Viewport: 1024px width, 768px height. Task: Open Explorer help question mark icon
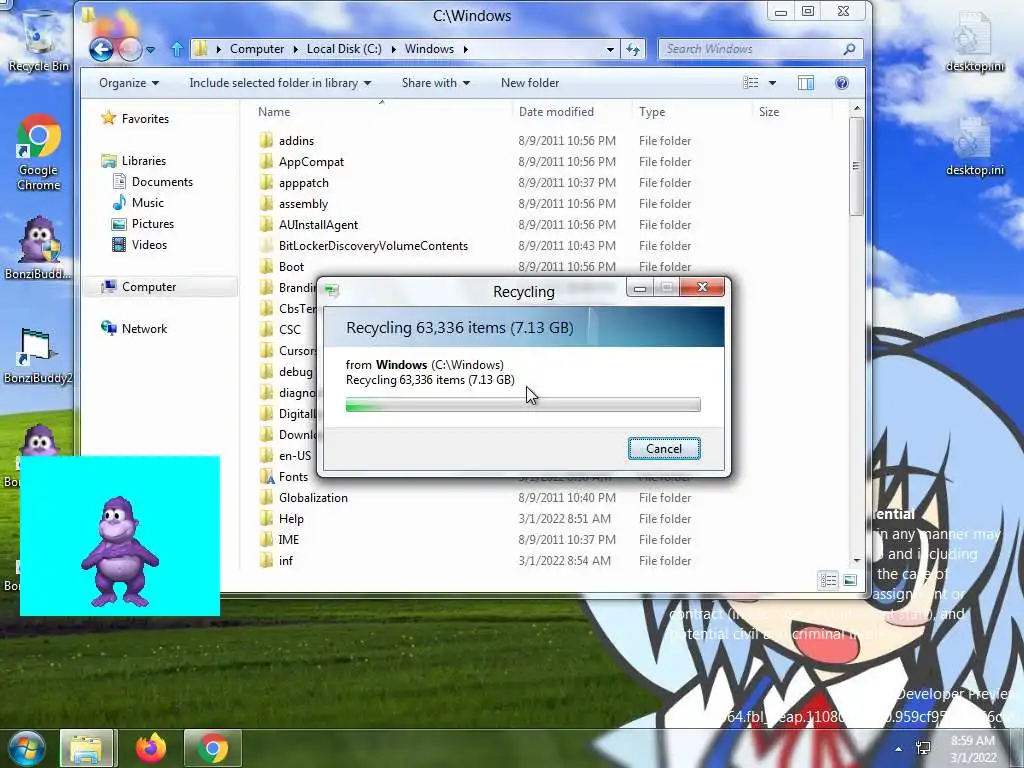(x=842, y=83)
